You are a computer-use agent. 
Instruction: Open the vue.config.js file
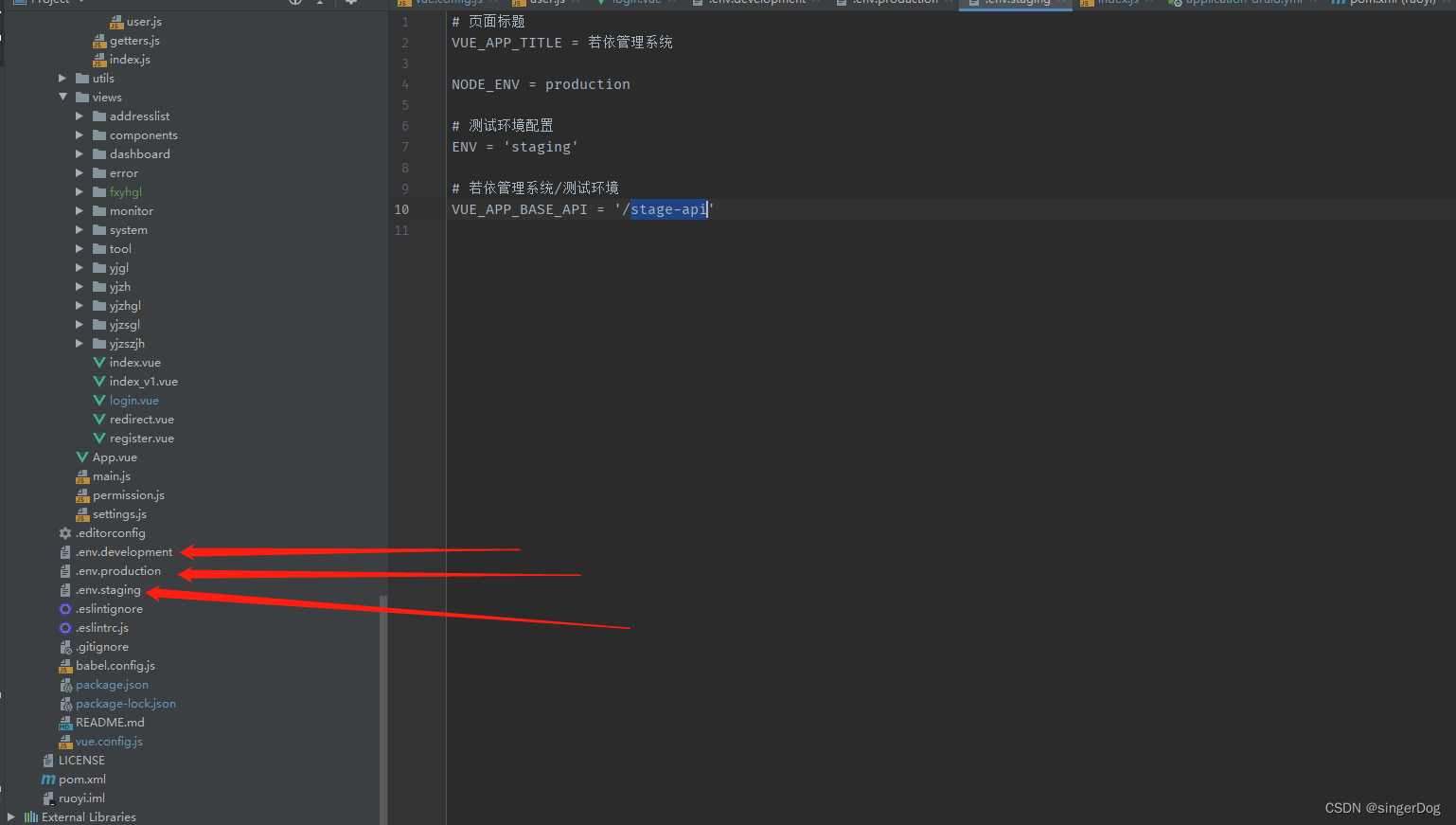click(109, 742)
